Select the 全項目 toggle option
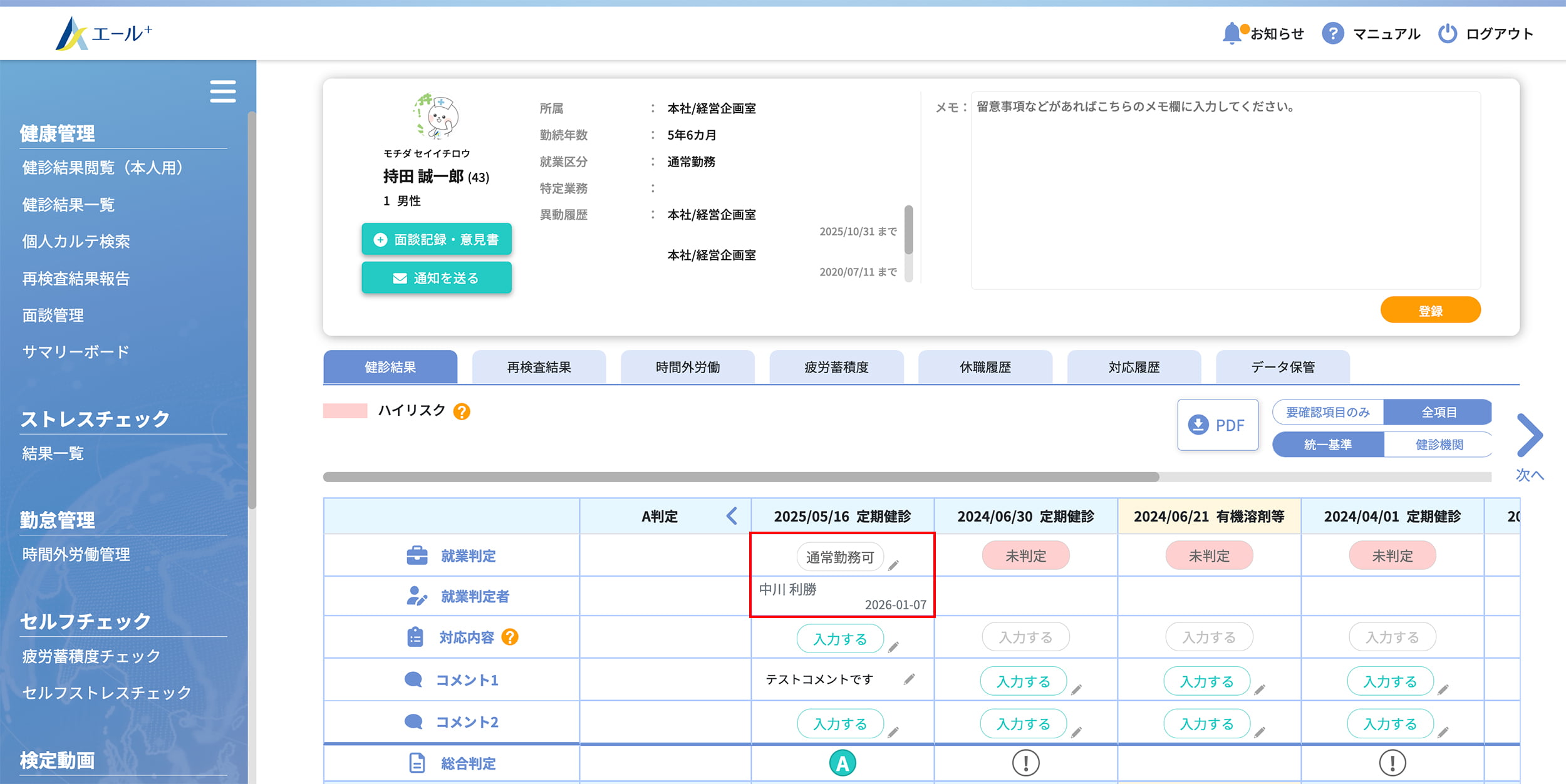This screenshot has width=1566, height=784. [1438, 412]
